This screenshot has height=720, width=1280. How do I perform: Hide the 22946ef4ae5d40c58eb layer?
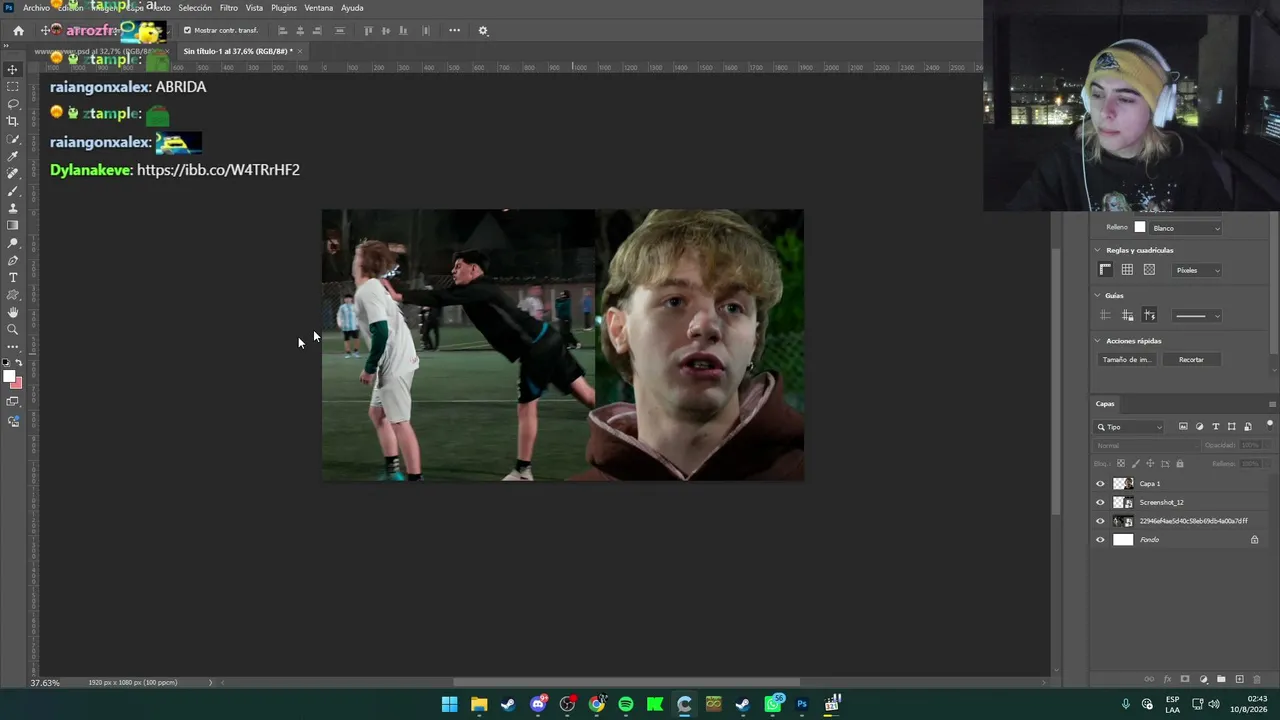(1101, 521)
